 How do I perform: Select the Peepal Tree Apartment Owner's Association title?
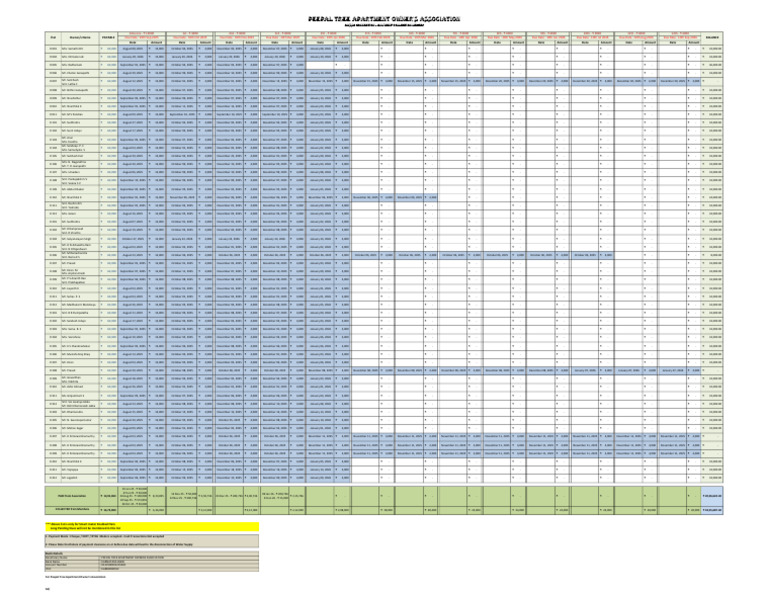click(384, 19)
